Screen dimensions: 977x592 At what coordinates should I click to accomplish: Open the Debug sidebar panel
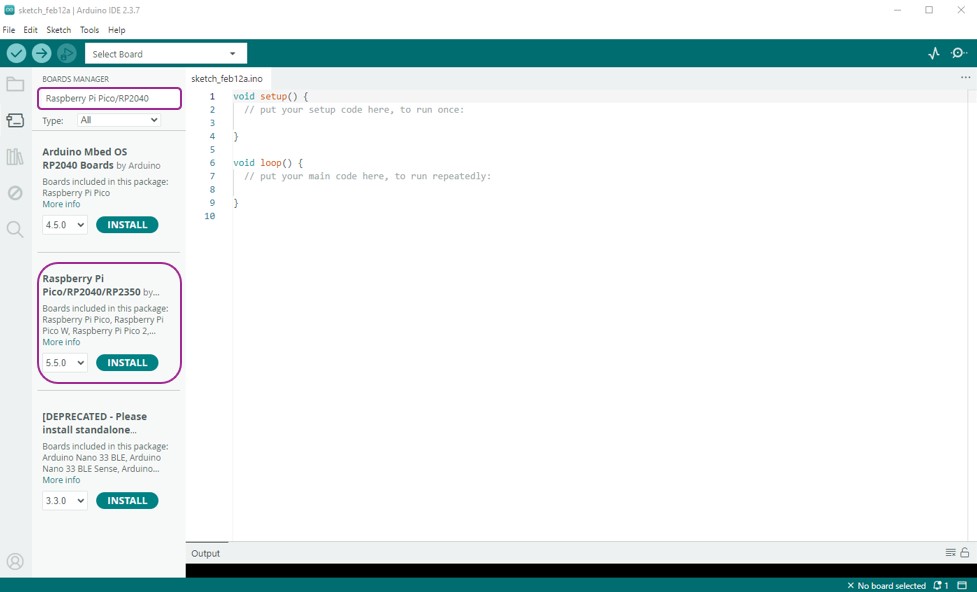click(x=15, y=193)
